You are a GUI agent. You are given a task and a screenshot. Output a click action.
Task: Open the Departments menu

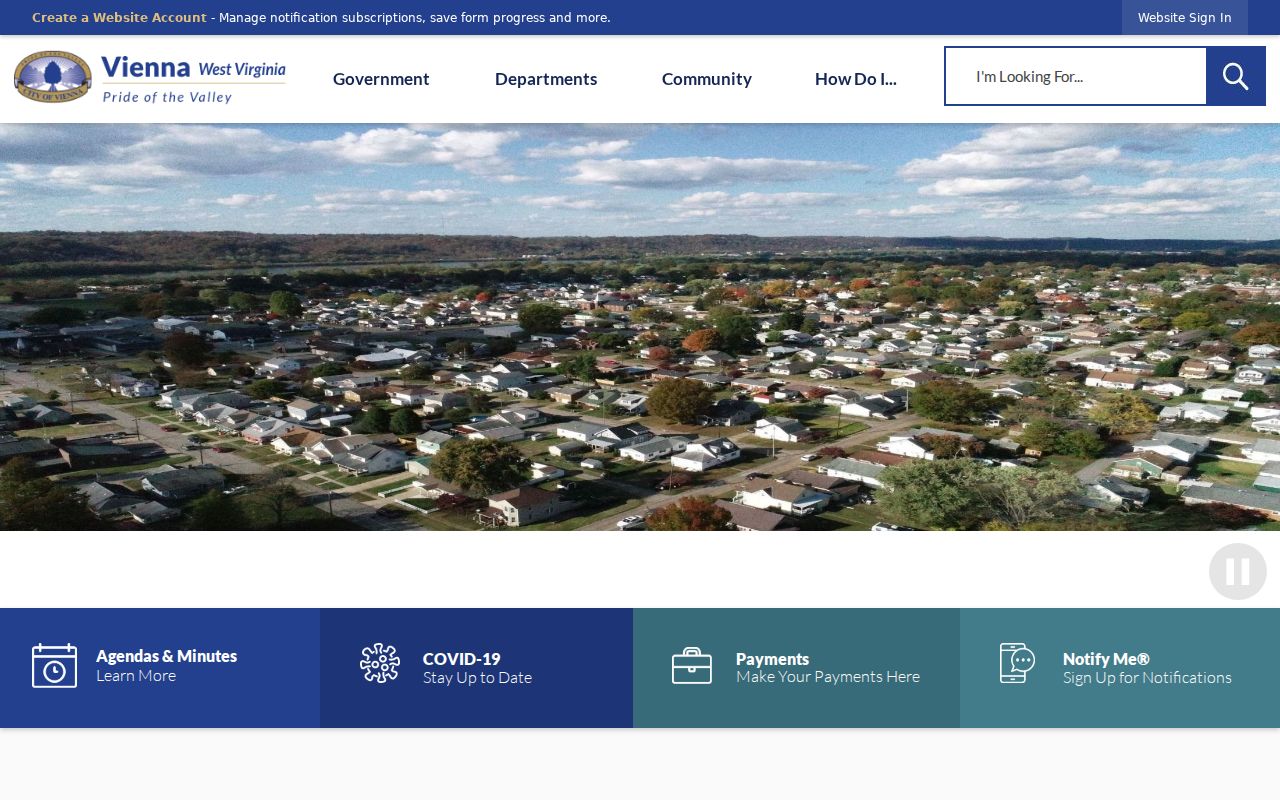tap(546, 79)
